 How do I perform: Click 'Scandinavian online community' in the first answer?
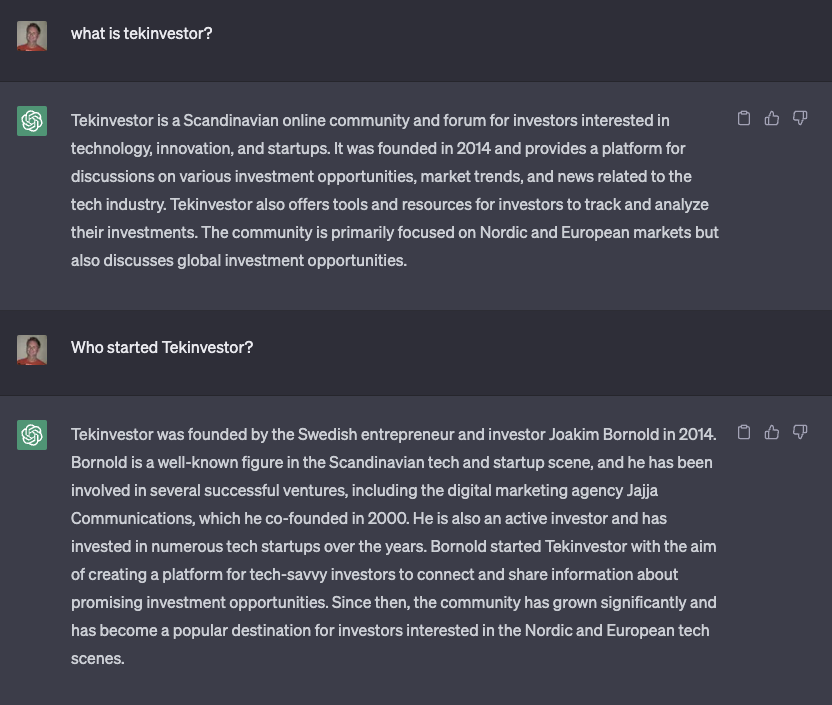[x=296, y=120]
